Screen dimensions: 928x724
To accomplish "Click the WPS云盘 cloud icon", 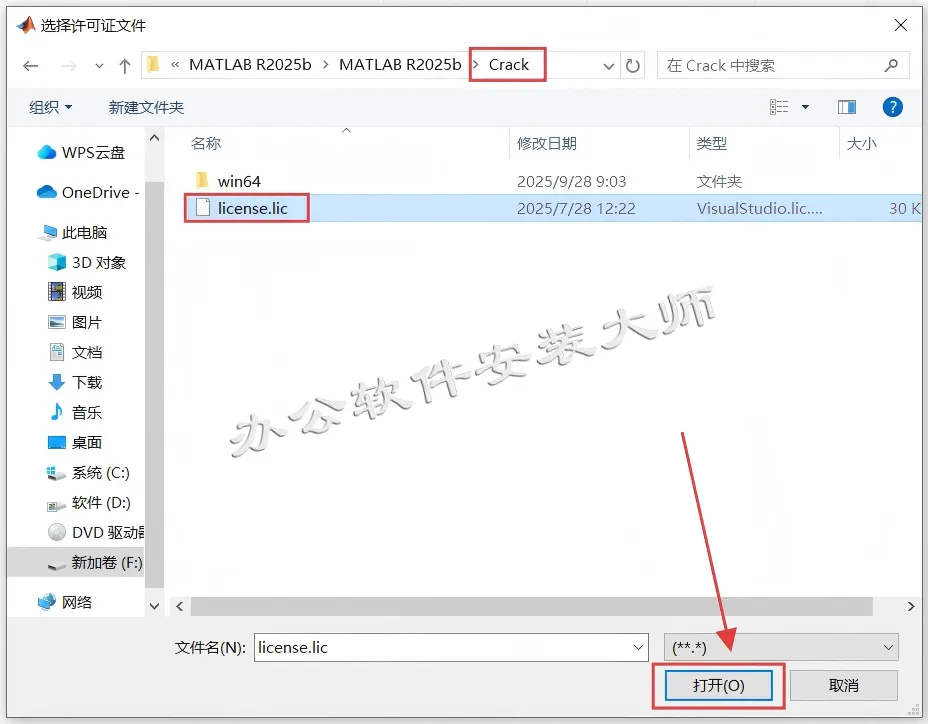I will tap(47, 153).
